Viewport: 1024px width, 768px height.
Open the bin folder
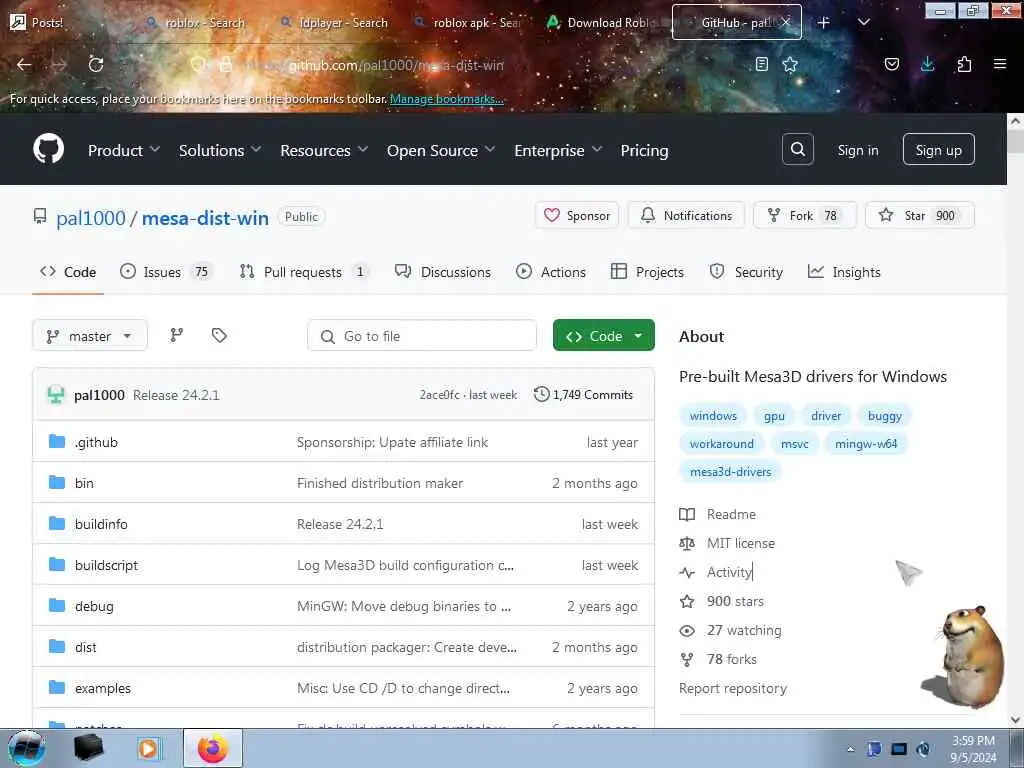pos(84,483)
